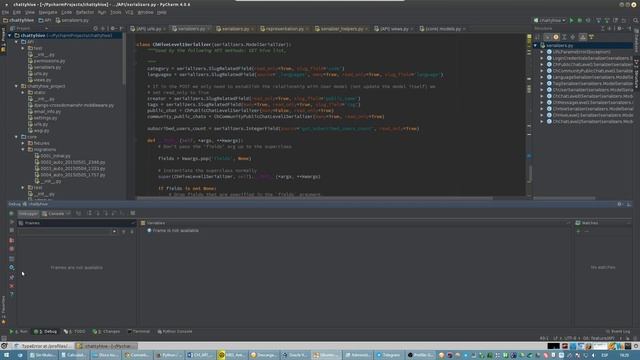Resume program icon in debug sidebar
This screenshot has width=640, height=360.
coord(11,222)
